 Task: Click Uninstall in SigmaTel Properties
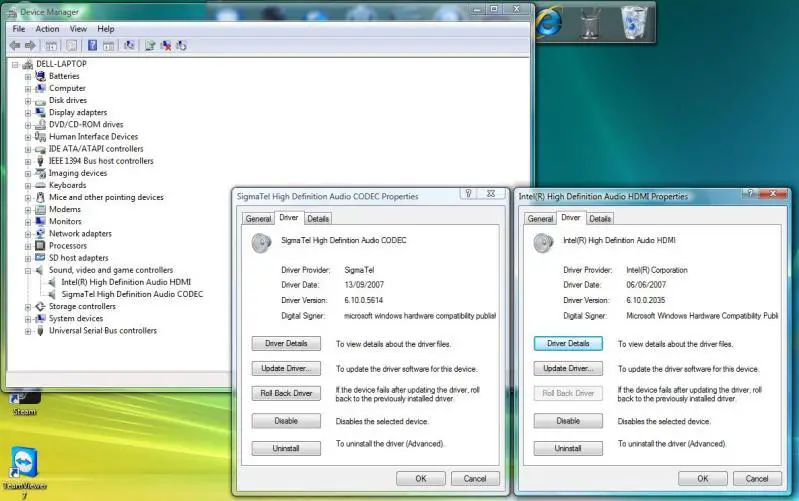tap(286, 449)
